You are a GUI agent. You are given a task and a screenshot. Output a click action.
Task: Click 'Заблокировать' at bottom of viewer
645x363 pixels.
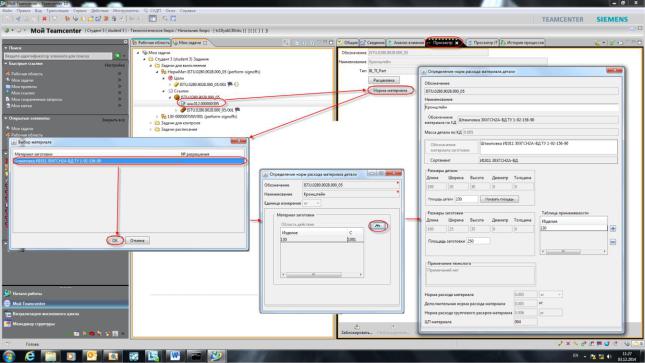356,330
